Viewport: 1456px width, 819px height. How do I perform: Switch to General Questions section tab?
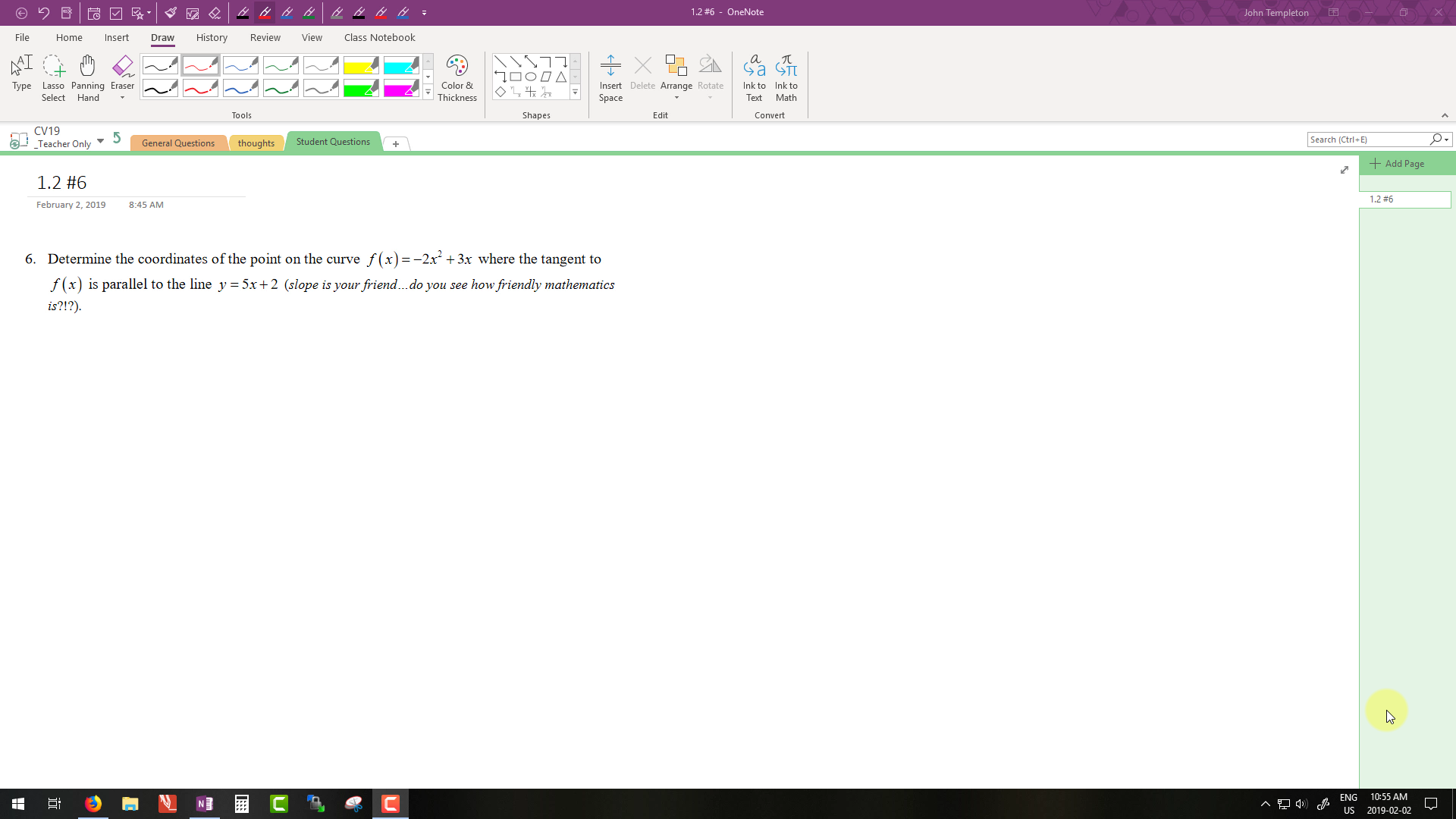[x=178, y=143]
